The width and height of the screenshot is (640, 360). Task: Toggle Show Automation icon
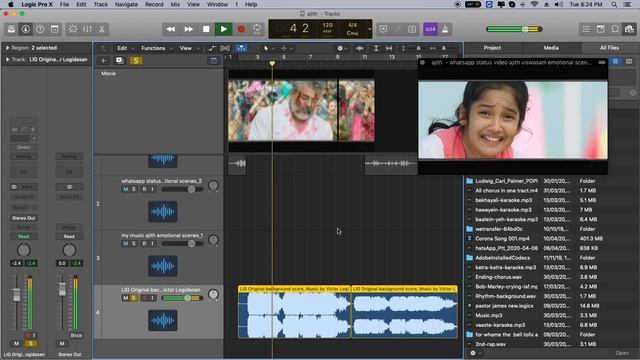coord(212,48)
